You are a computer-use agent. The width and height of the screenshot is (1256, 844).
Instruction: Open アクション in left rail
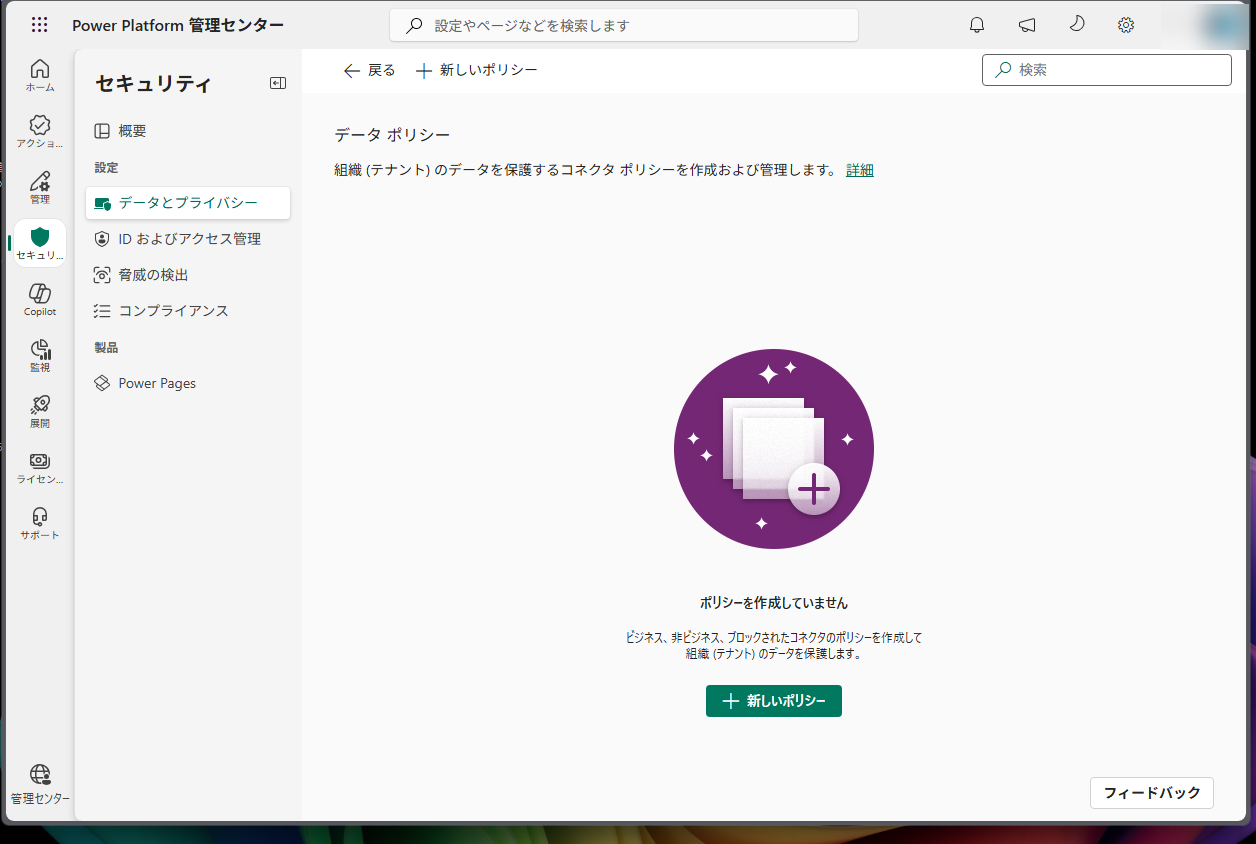click(40, 132)
